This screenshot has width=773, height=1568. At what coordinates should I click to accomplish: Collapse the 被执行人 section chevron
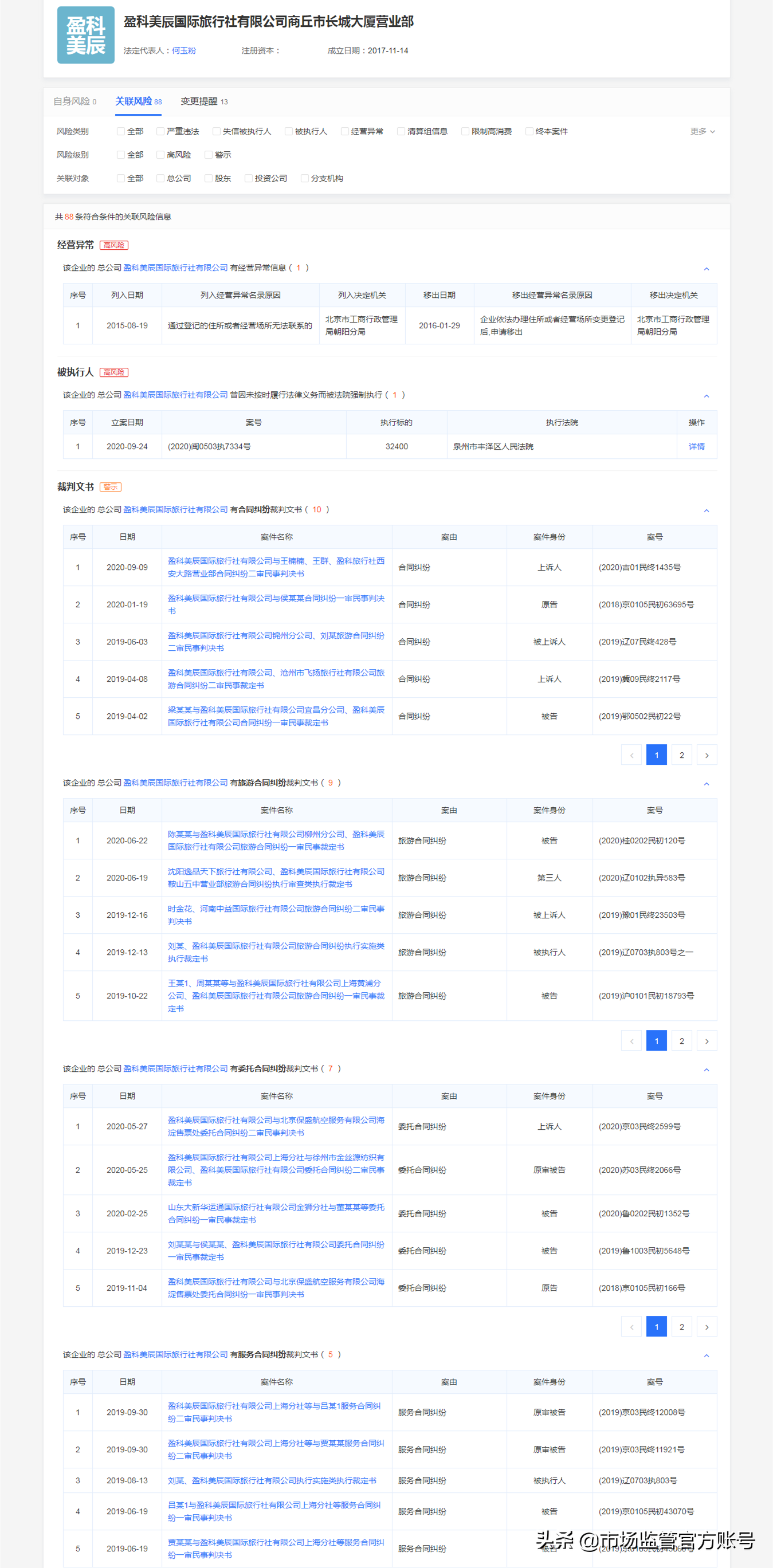[x=706, y=396]
